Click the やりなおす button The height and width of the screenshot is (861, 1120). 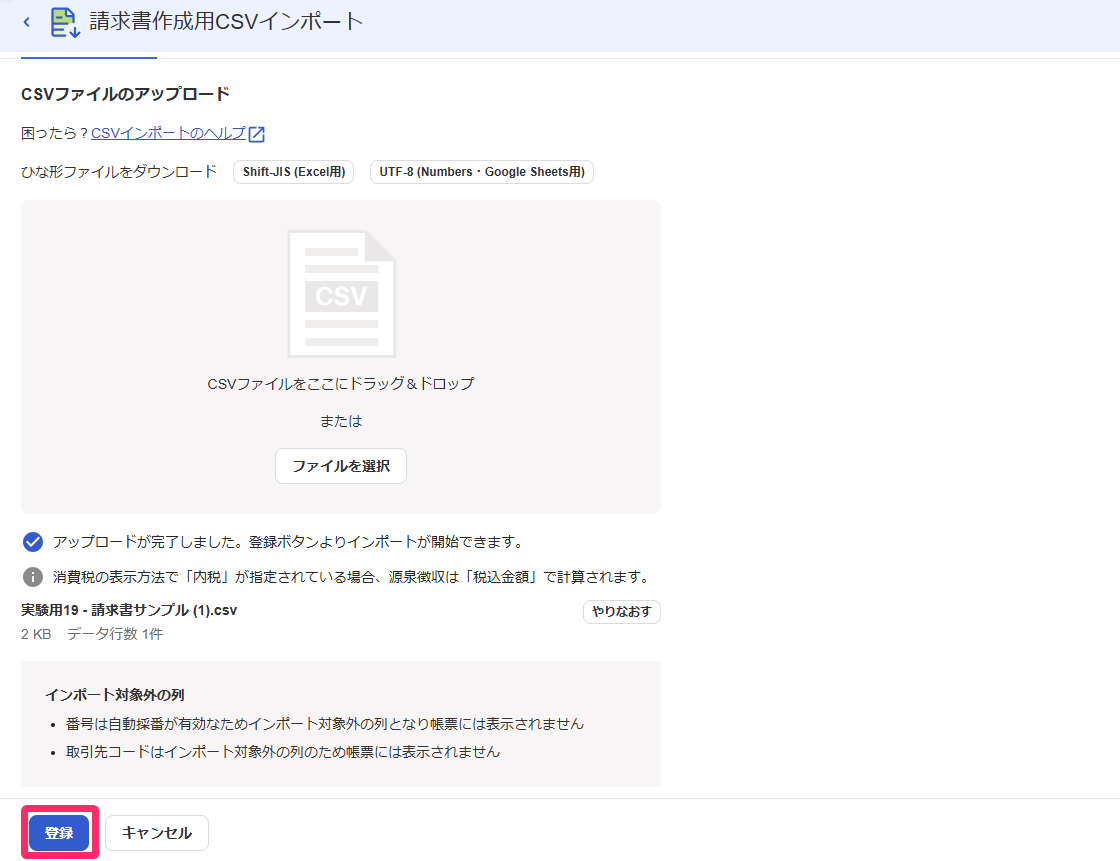pyautogui.click(x=621, y=612)
